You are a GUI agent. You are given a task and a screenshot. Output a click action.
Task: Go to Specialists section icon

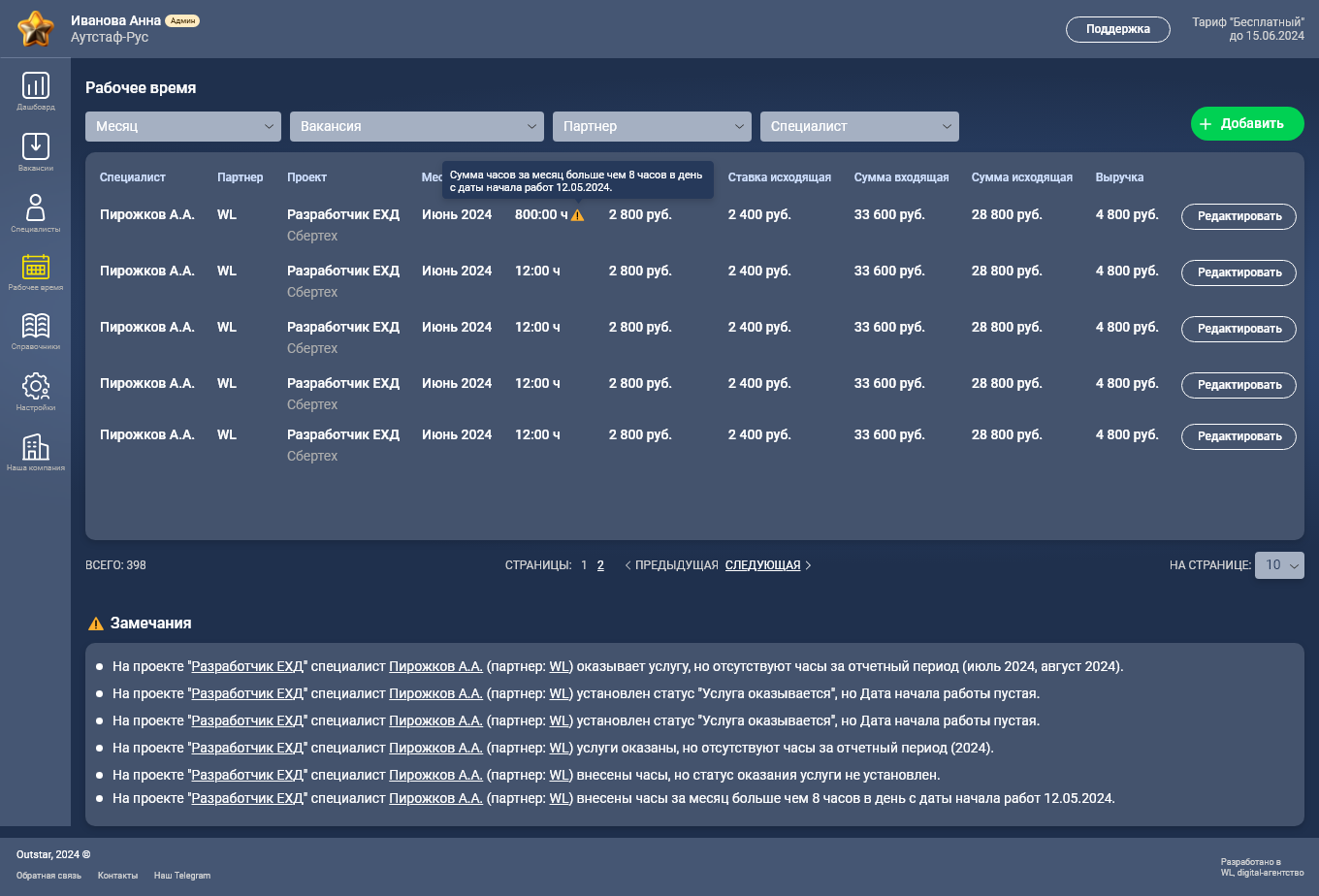(35, 208)
